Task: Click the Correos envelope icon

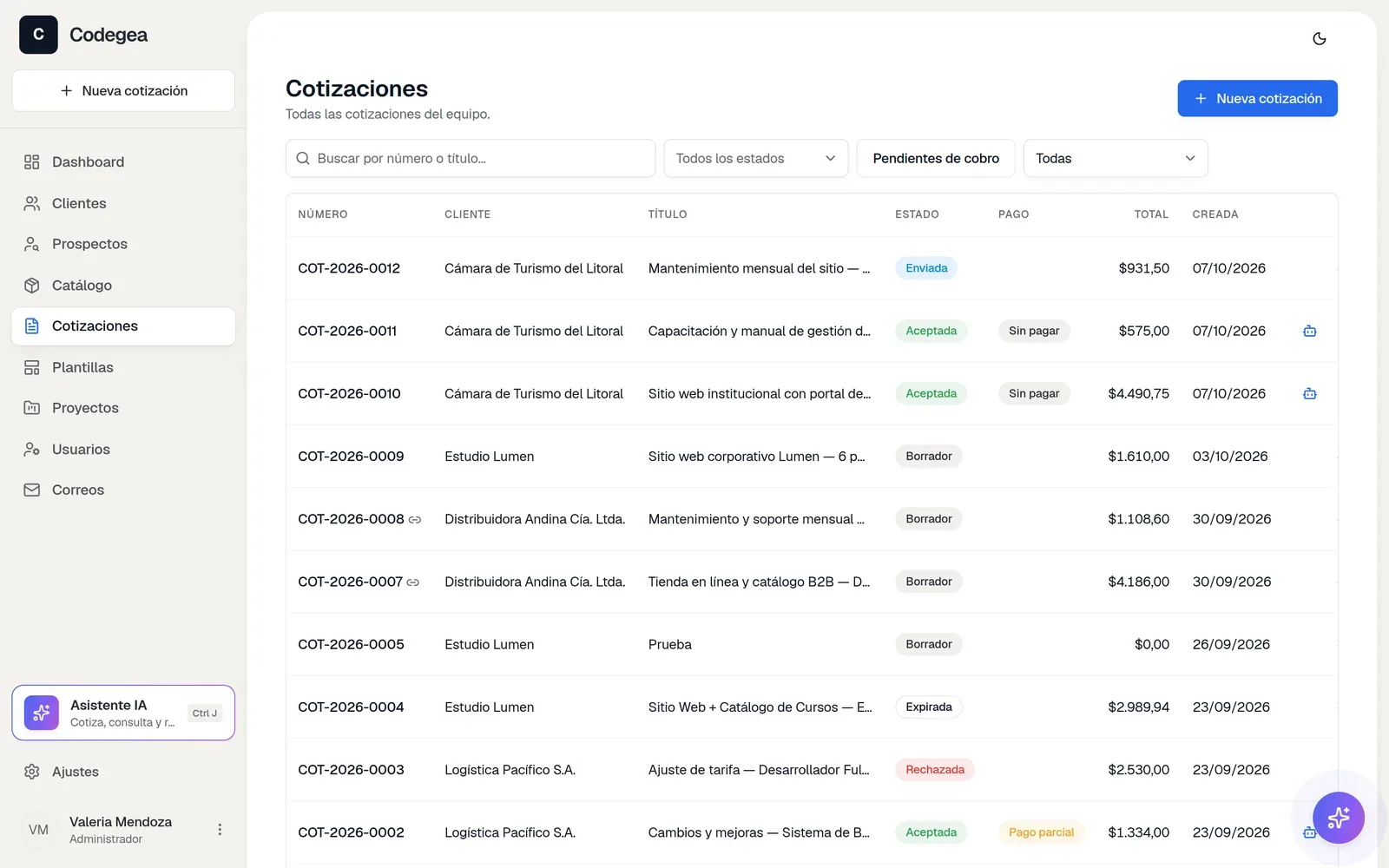Action: [x=32, y=490]
